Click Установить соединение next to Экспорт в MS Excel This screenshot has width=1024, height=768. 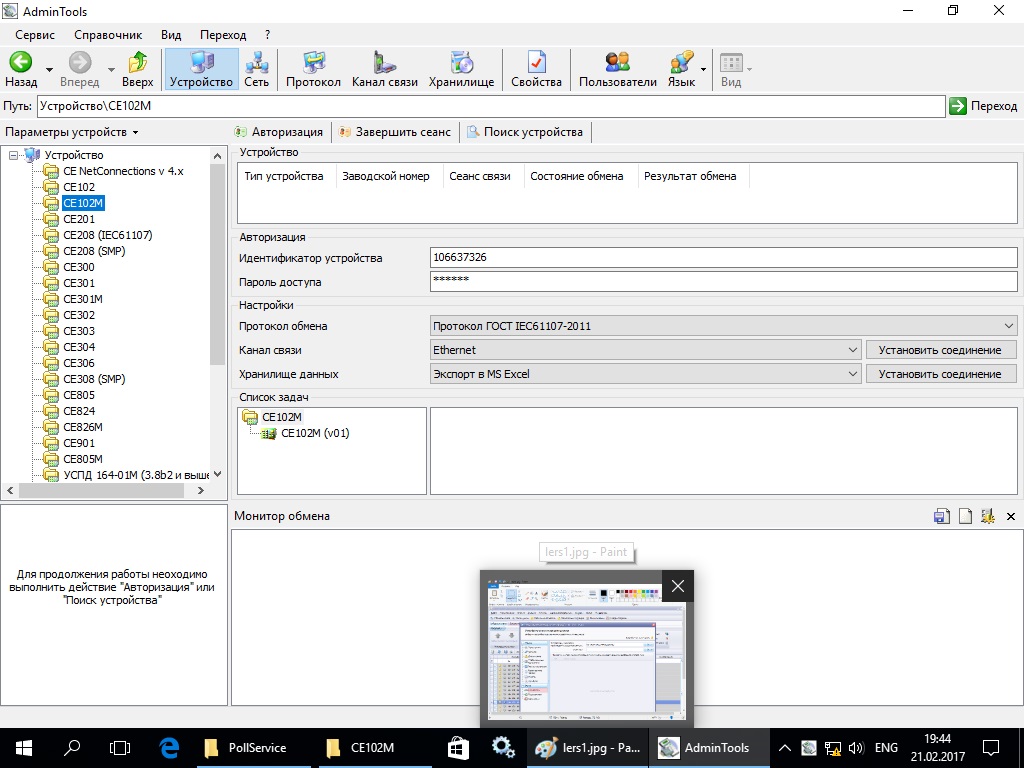940,374
